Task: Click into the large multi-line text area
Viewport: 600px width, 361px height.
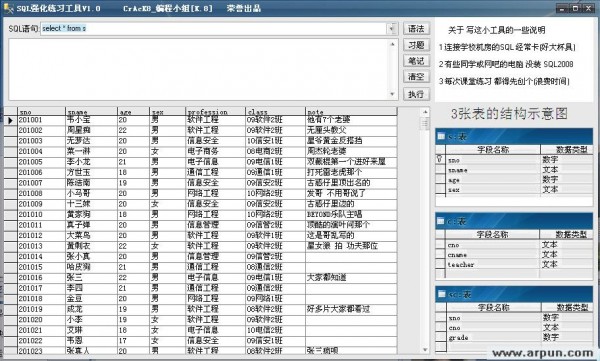Action: pos(198,69)
